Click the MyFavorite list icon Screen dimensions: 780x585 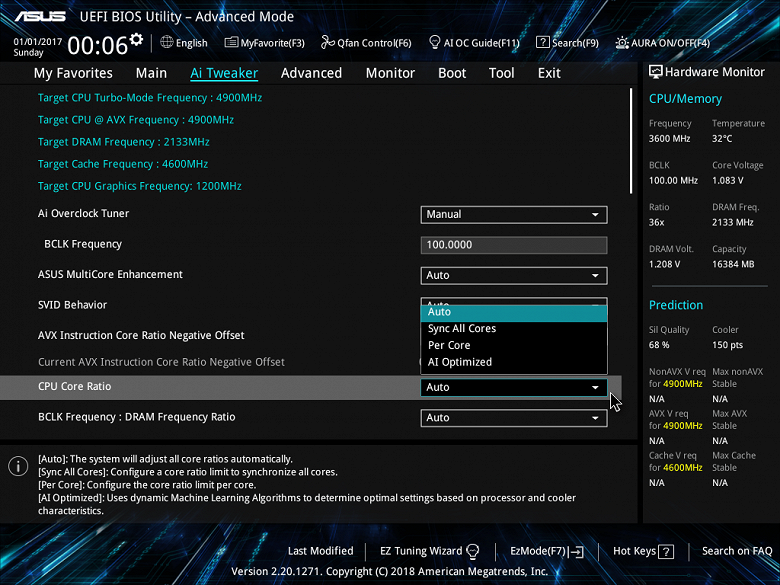231,42
